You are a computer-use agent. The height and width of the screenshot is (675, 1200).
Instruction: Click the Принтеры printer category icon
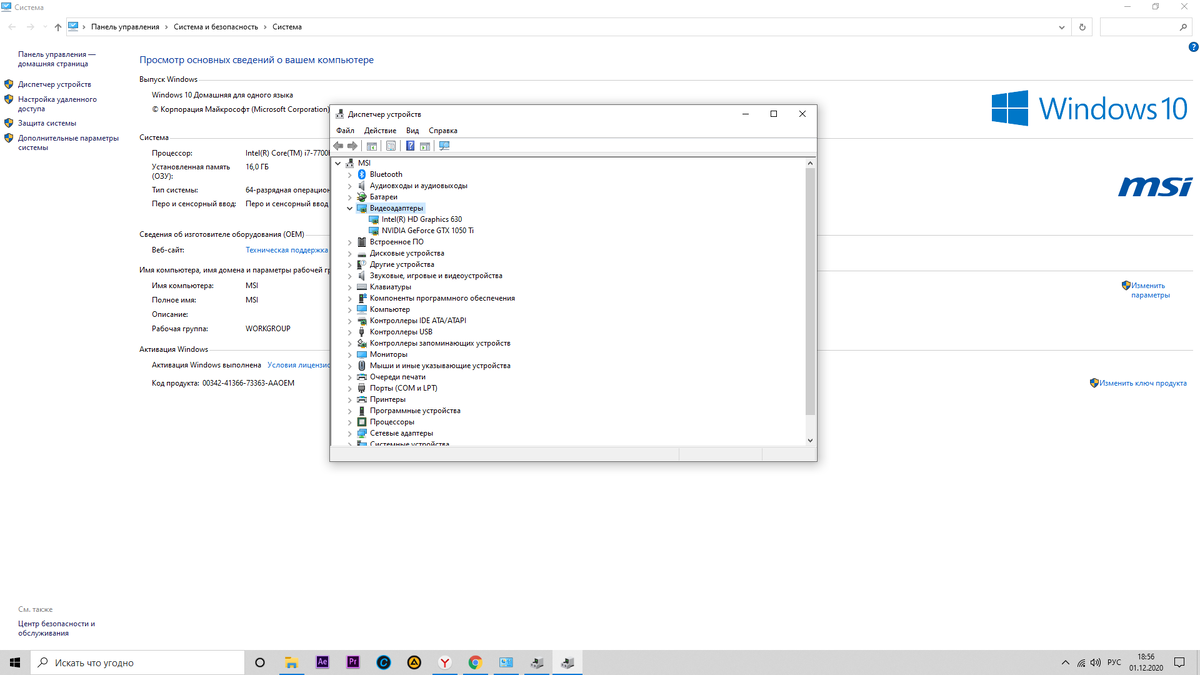coord(362,399)
